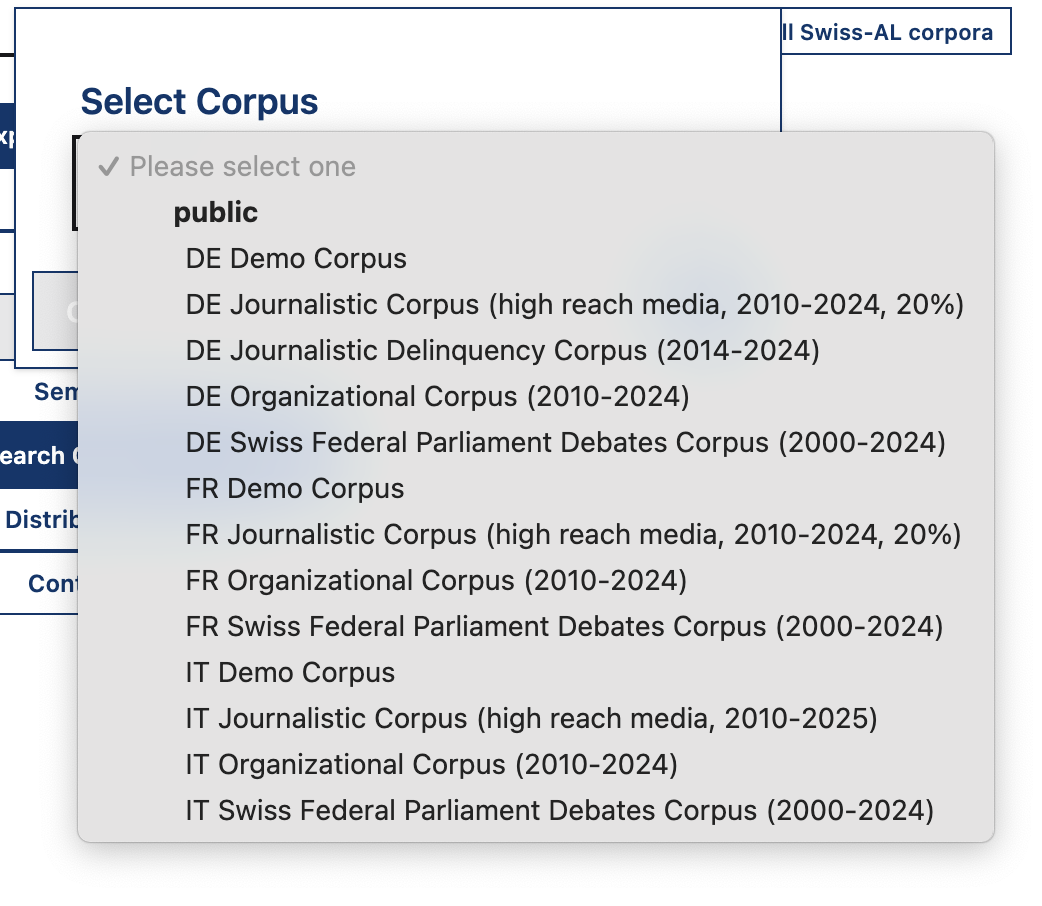1042x906 pixels.
Task: Choose FR Journalistic Corpus (high reach media)
Action: tap(573, 535)
